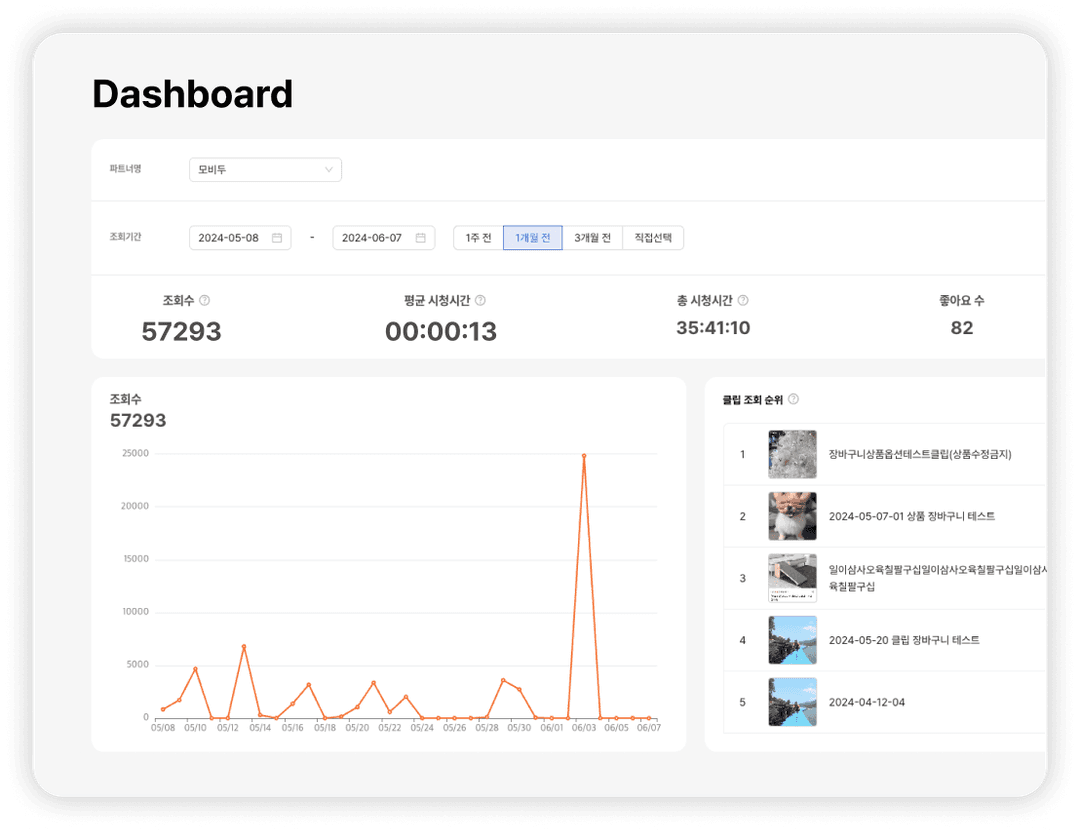The height and width of the screenshot is (830, 1080).
Task: View the 평균 시청시간 help icon
Action: 480,299
